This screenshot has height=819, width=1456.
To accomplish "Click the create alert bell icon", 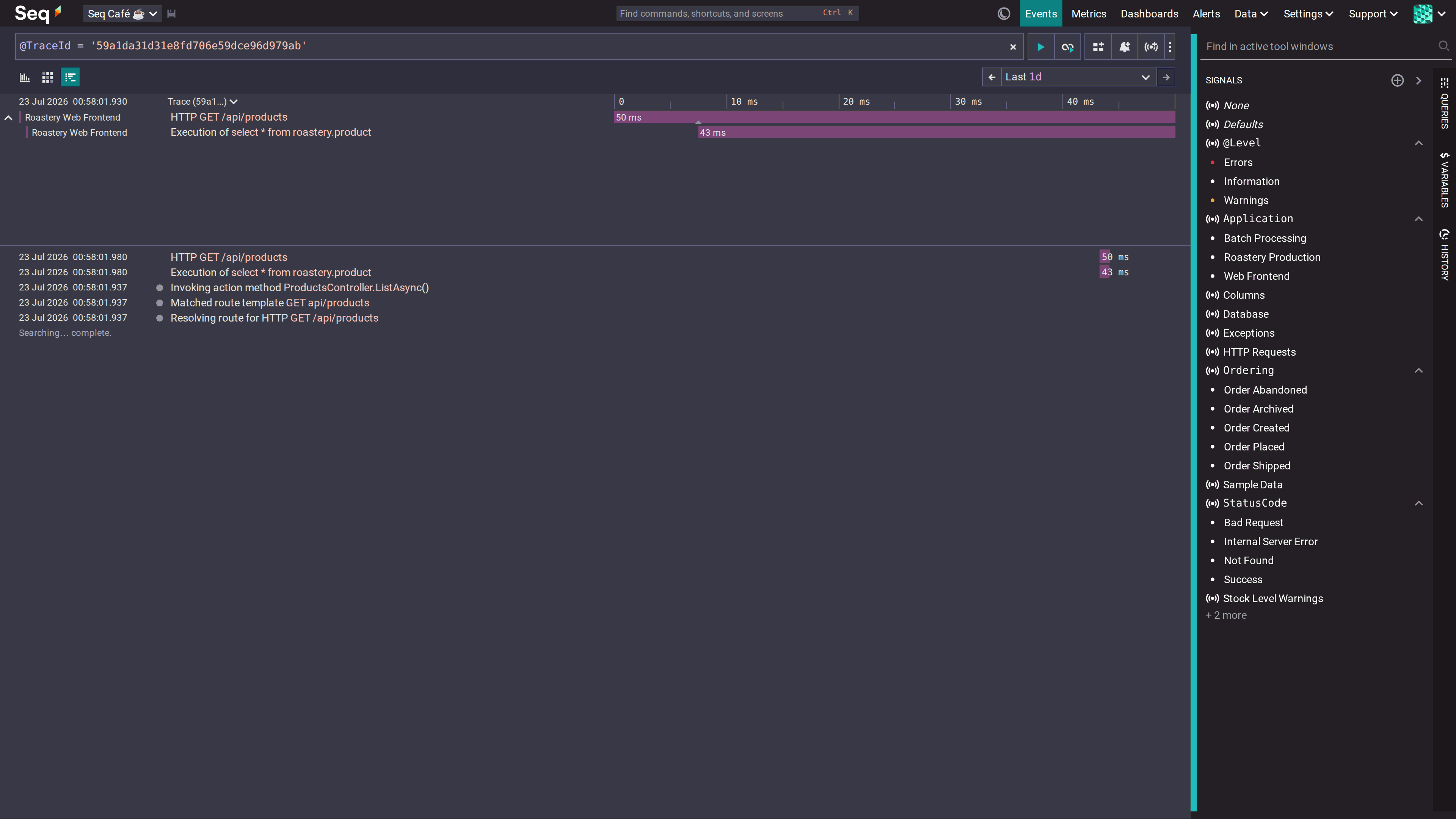I will point(1124,47).
